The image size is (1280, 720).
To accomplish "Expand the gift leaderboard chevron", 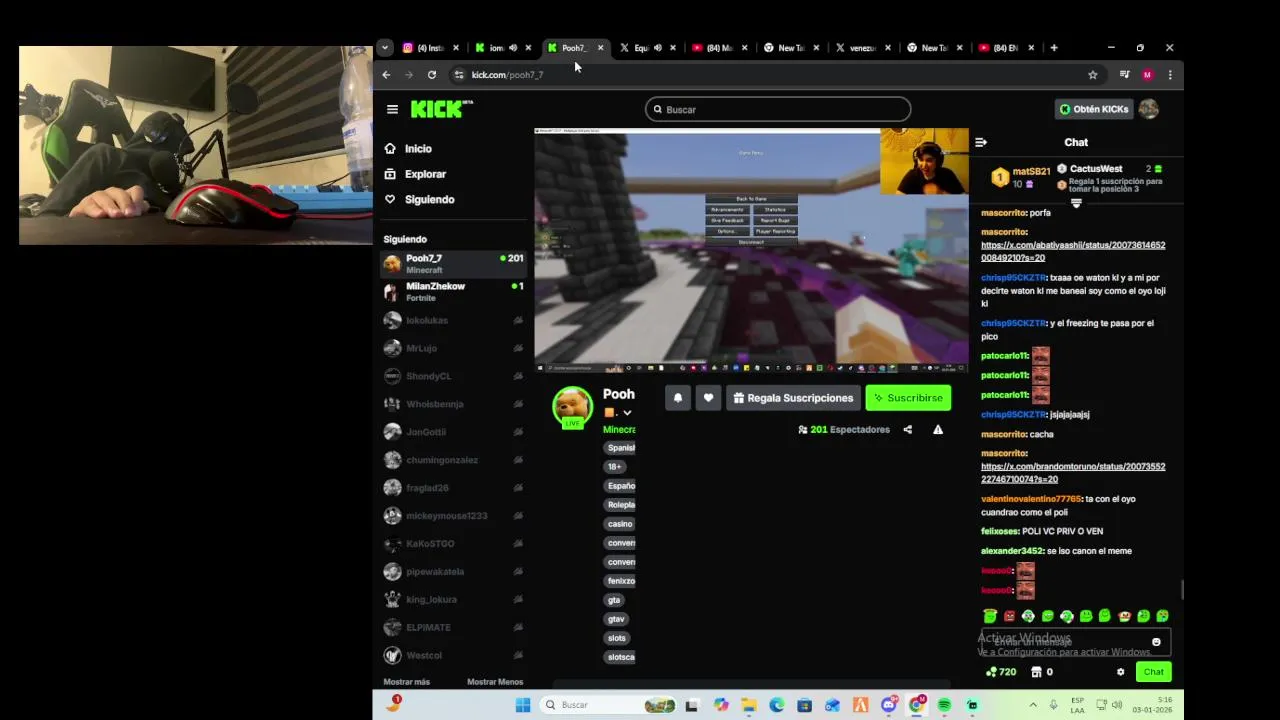I will coord(1076,203).
